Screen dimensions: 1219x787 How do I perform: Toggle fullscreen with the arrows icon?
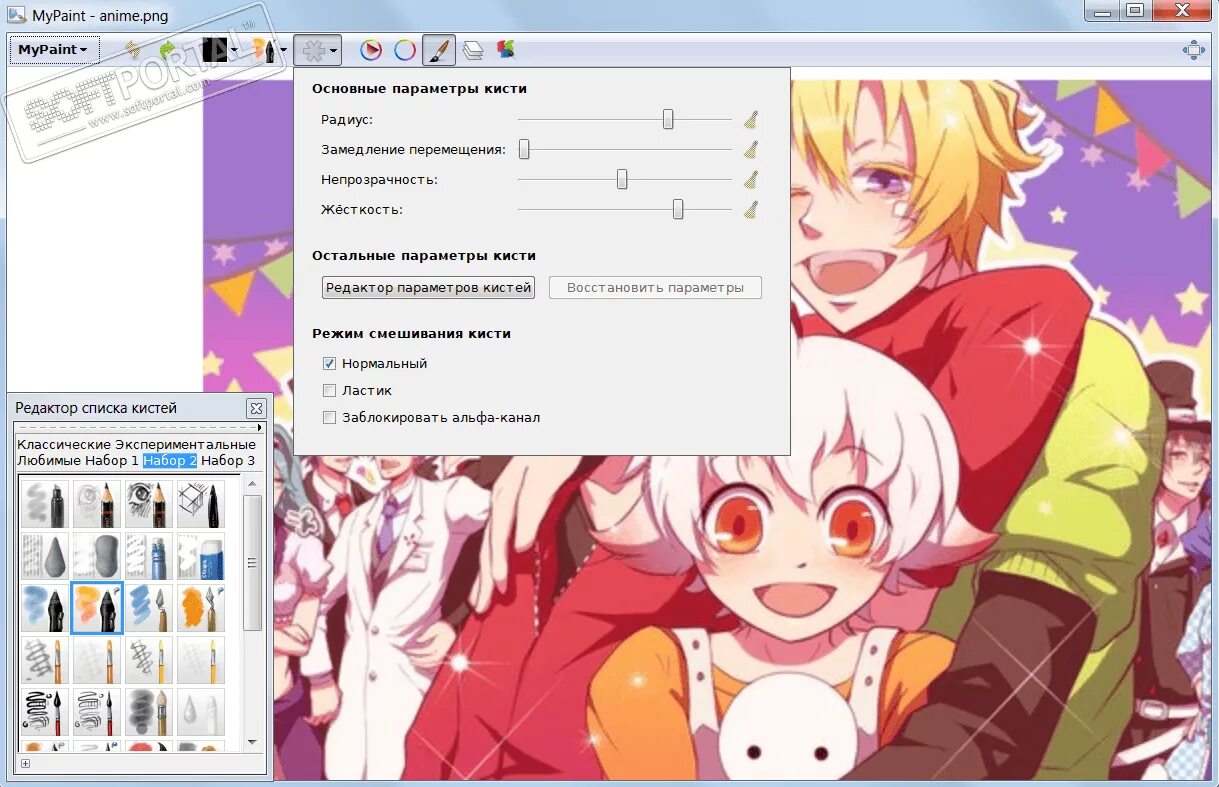(1194, 50)
